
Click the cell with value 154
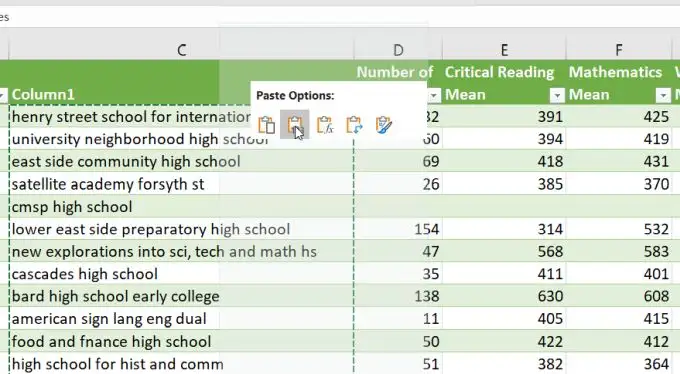tap(398, 229)
